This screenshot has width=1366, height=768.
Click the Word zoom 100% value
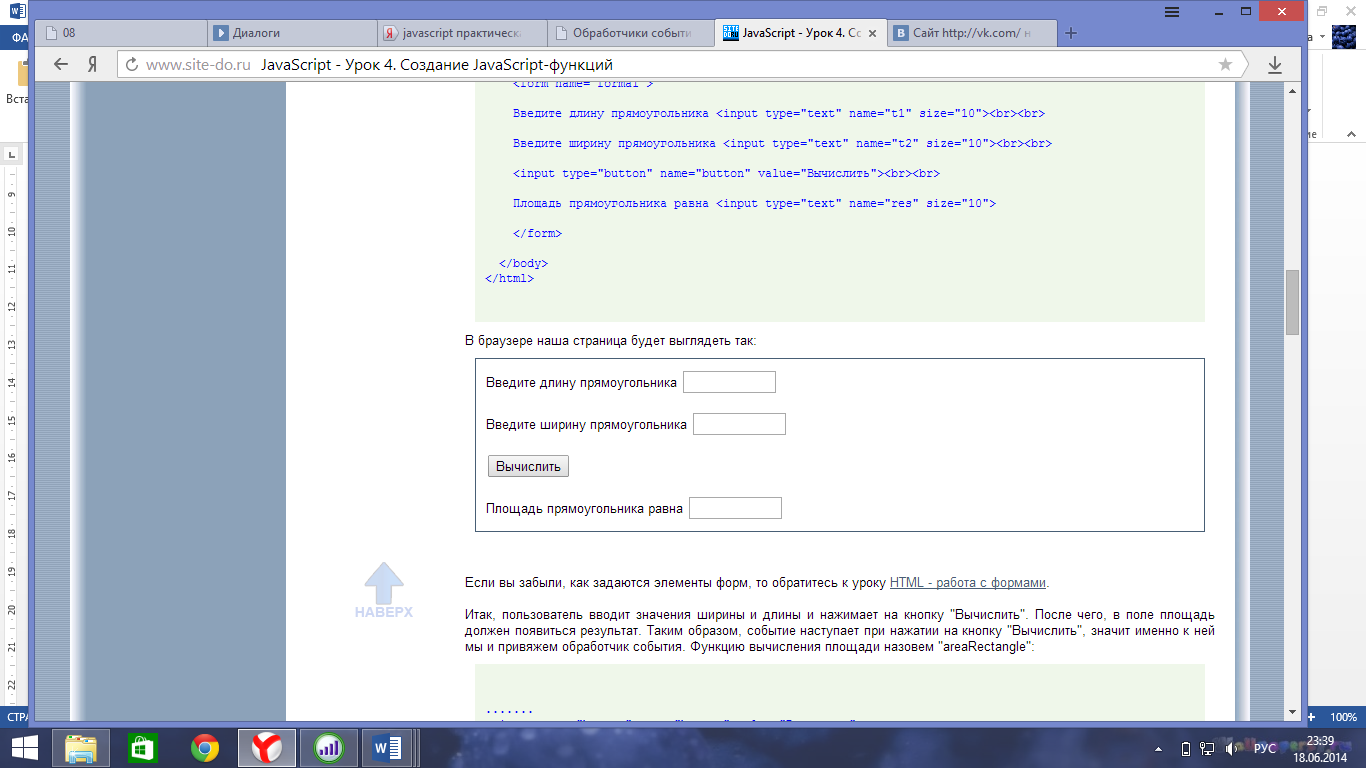click(x=1343, y=717)
